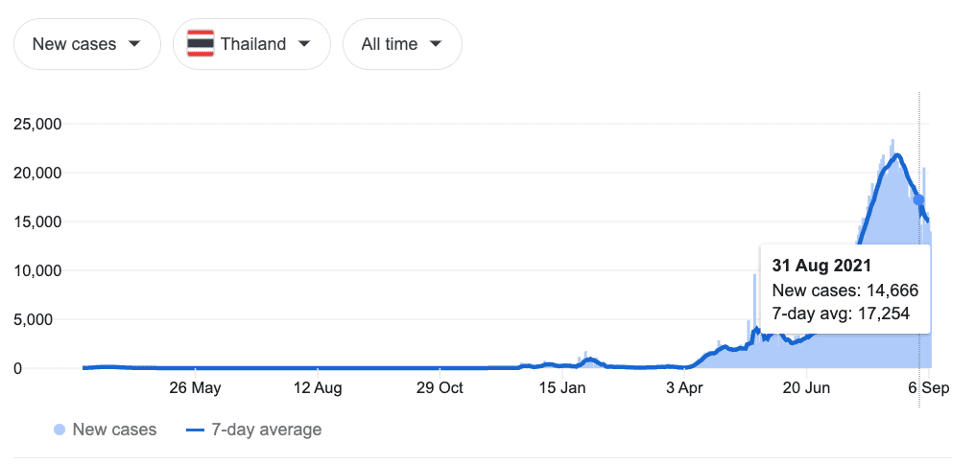Screen dimensions: 977x466
Task: Click the 15 Jan axis date label
Action: (562, 389)
